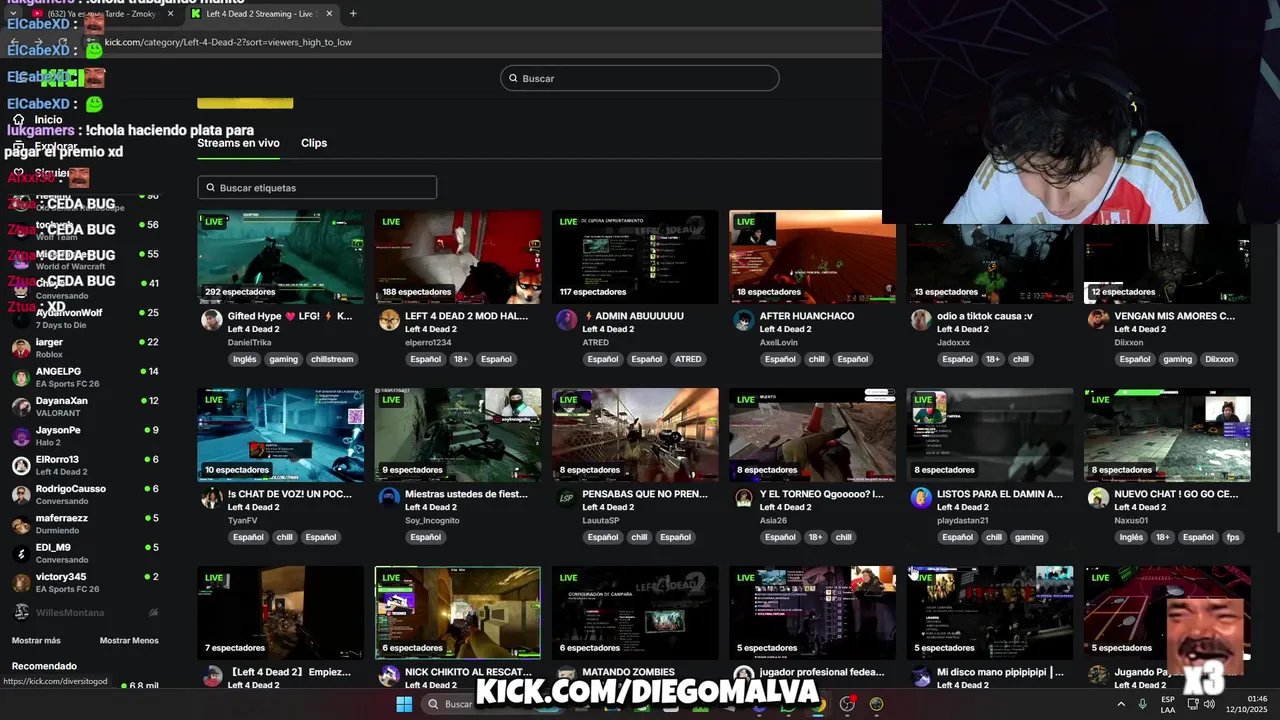Viewport: 1280px width, 720px height.
Task: Open playdastan21's channel avatar
Action: (x=921, y=498)
